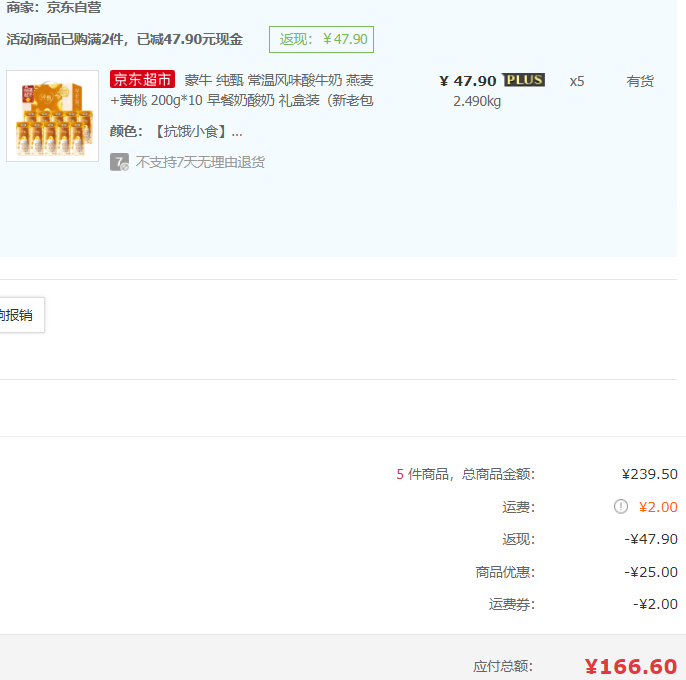This screenshot has width=686, height=680.
Task: Click the -¥47.90 cashback amount
Action: click(x=651, y=539)
